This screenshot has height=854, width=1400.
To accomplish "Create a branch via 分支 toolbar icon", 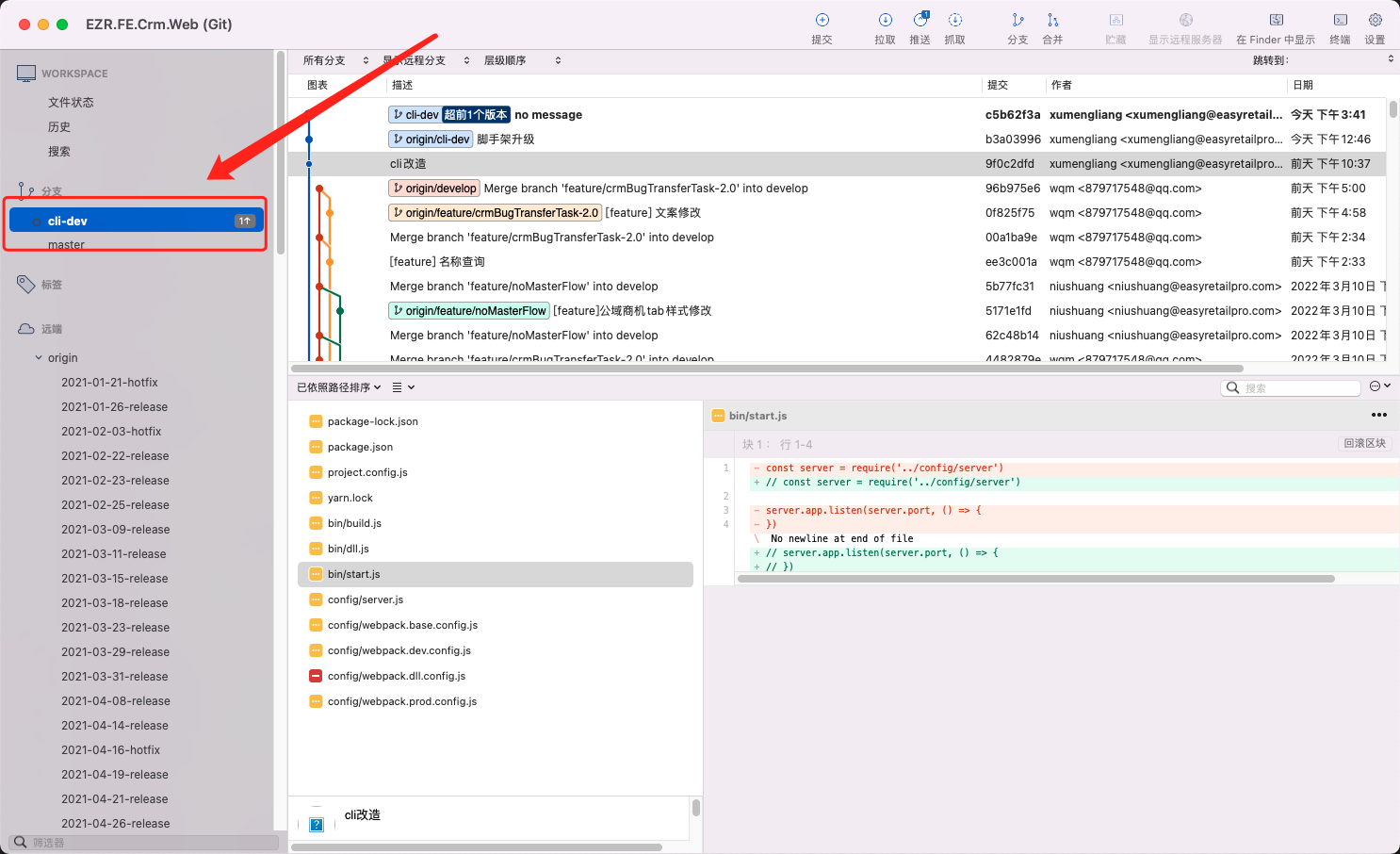I will click(x=1017, y=21).
